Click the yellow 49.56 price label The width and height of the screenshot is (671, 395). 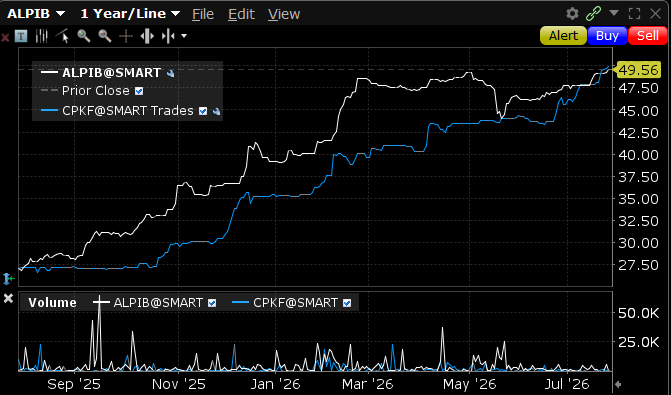tap(638, 70)
